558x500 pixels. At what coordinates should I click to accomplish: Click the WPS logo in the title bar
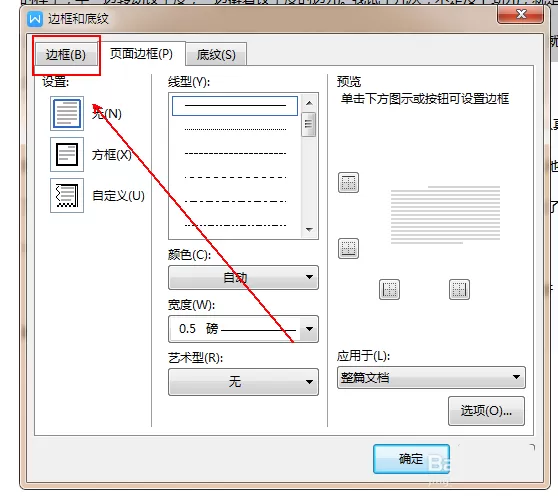click(x=35, y=19)
